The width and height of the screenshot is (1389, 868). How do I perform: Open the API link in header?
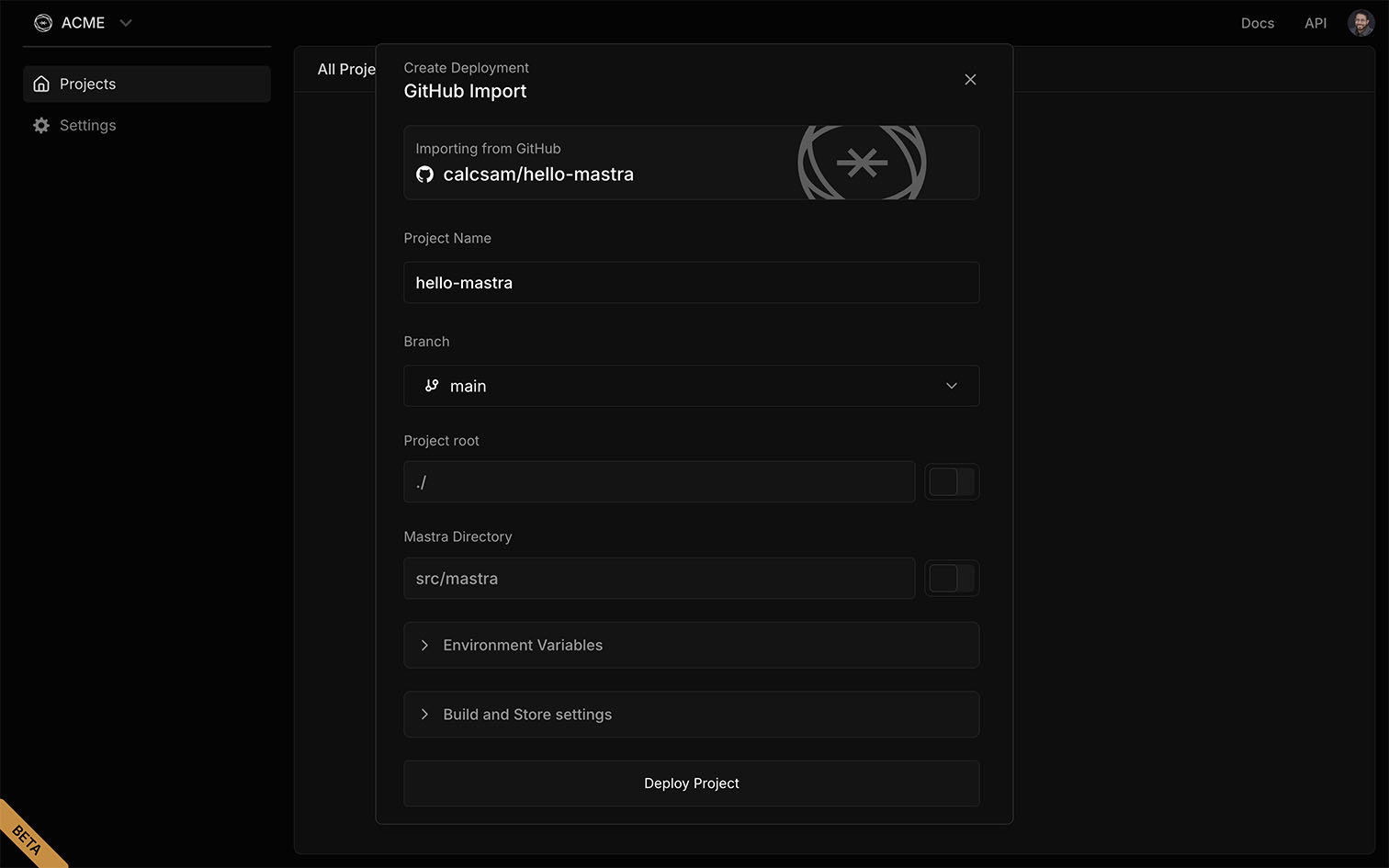pos(1315,23)
